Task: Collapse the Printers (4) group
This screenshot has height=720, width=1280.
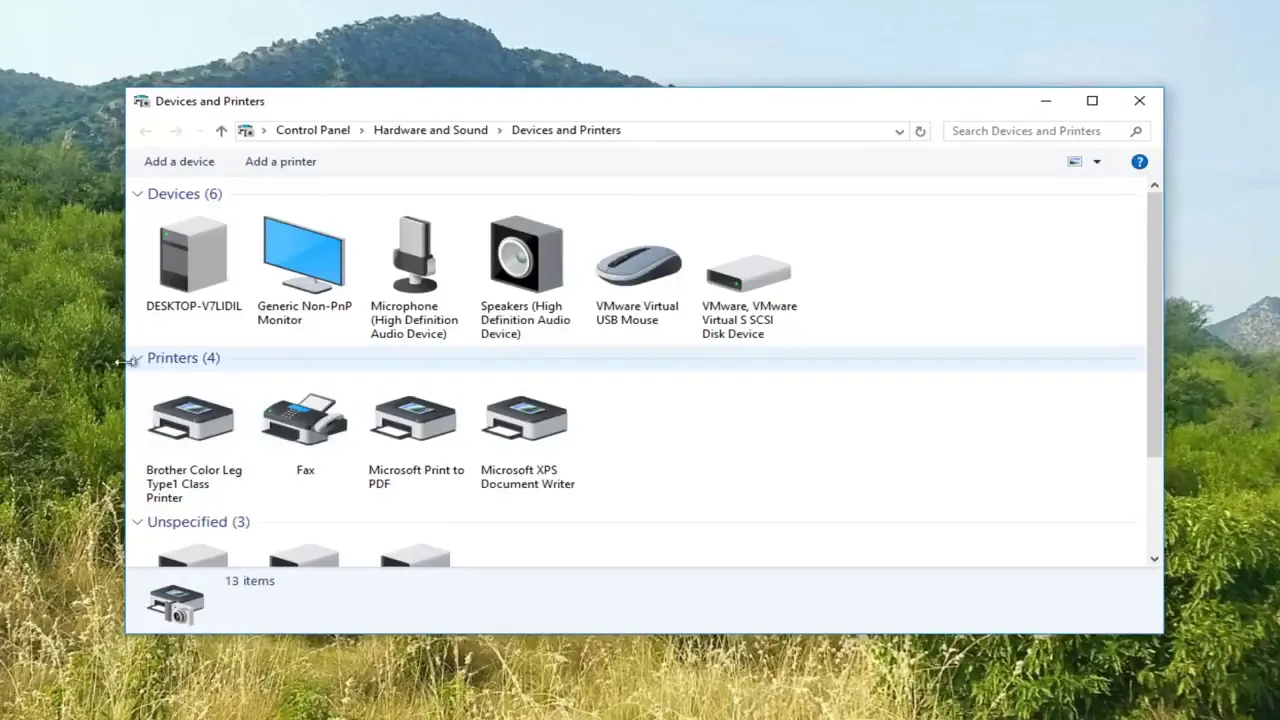Action: 137,358
